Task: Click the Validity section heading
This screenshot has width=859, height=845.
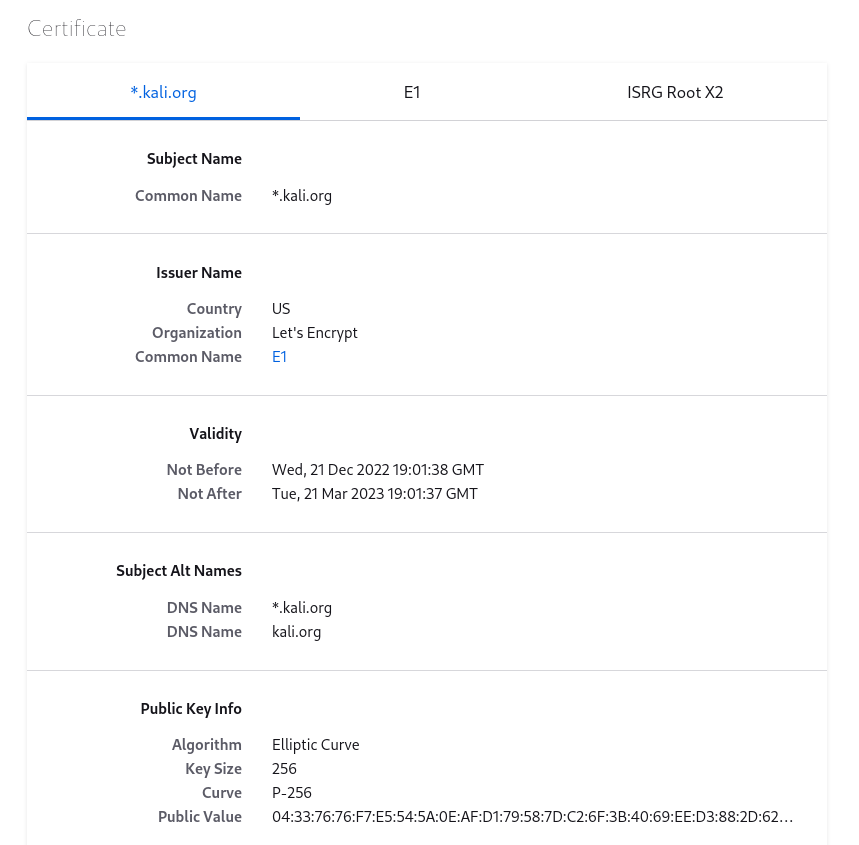Action: click(215, 433)
